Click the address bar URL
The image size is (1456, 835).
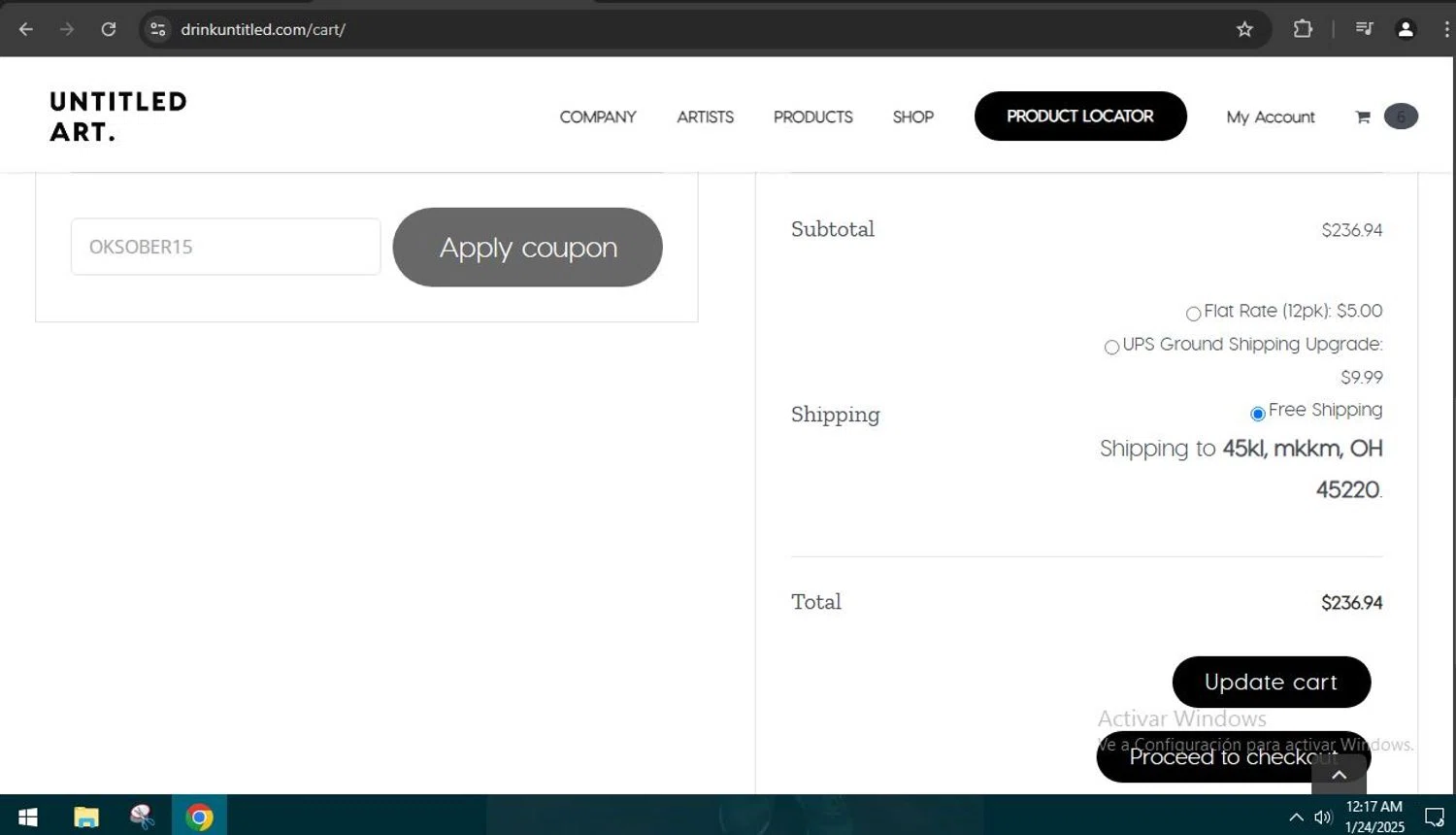(x=263, y=29)
